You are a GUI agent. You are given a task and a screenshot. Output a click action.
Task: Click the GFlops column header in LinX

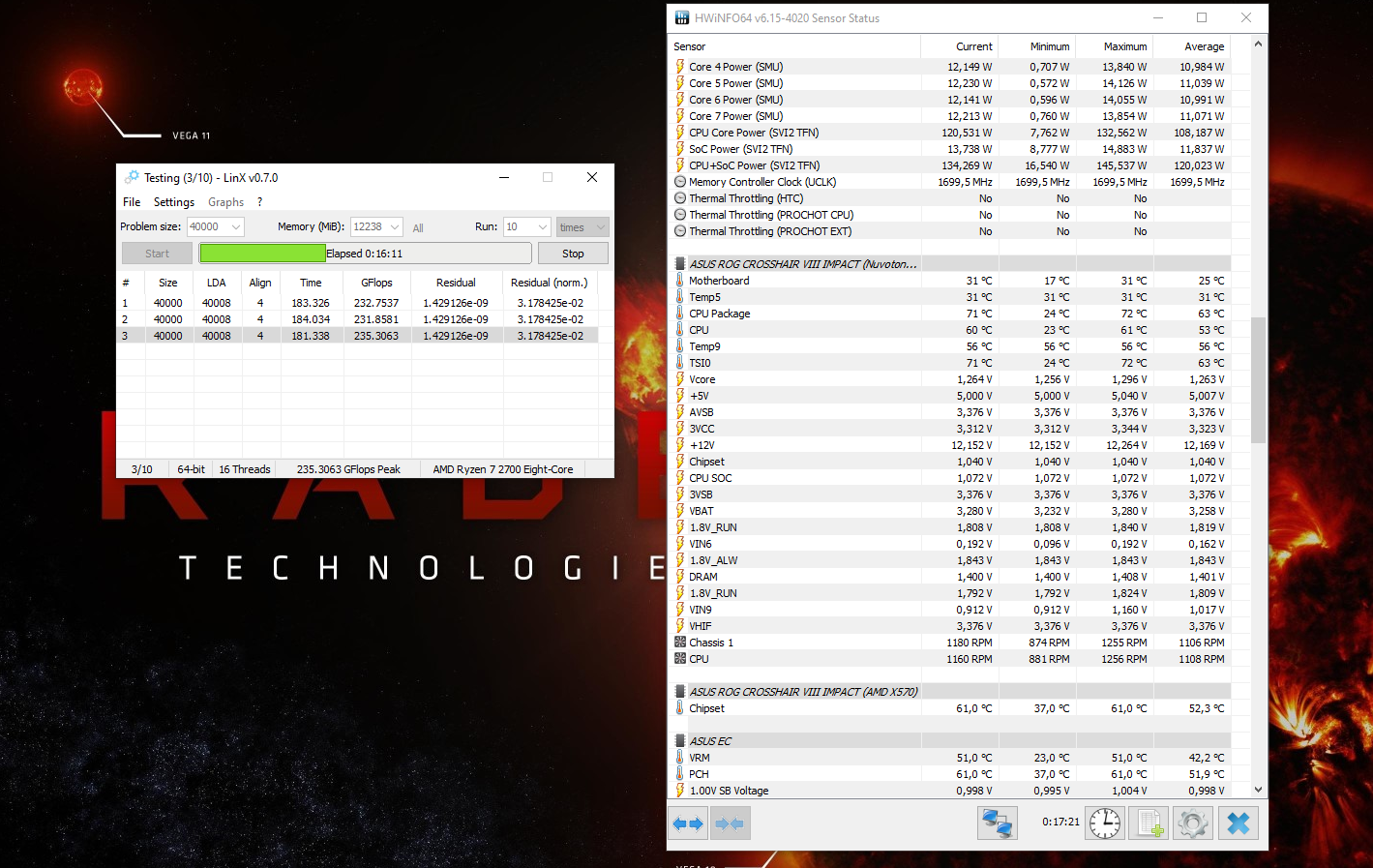click(x=377, y=283)
